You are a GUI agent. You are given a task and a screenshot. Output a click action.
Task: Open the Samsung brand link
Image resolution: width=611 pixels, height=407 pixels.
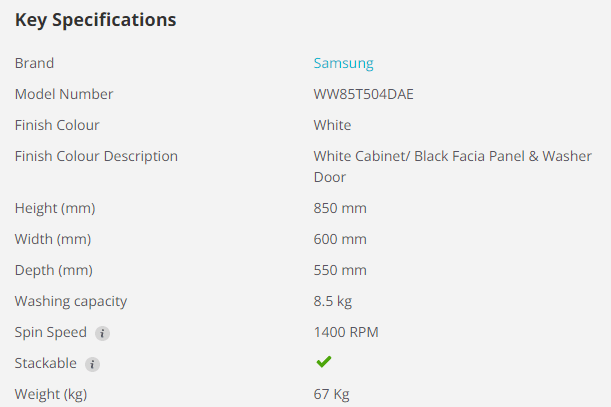pos(343,63)
